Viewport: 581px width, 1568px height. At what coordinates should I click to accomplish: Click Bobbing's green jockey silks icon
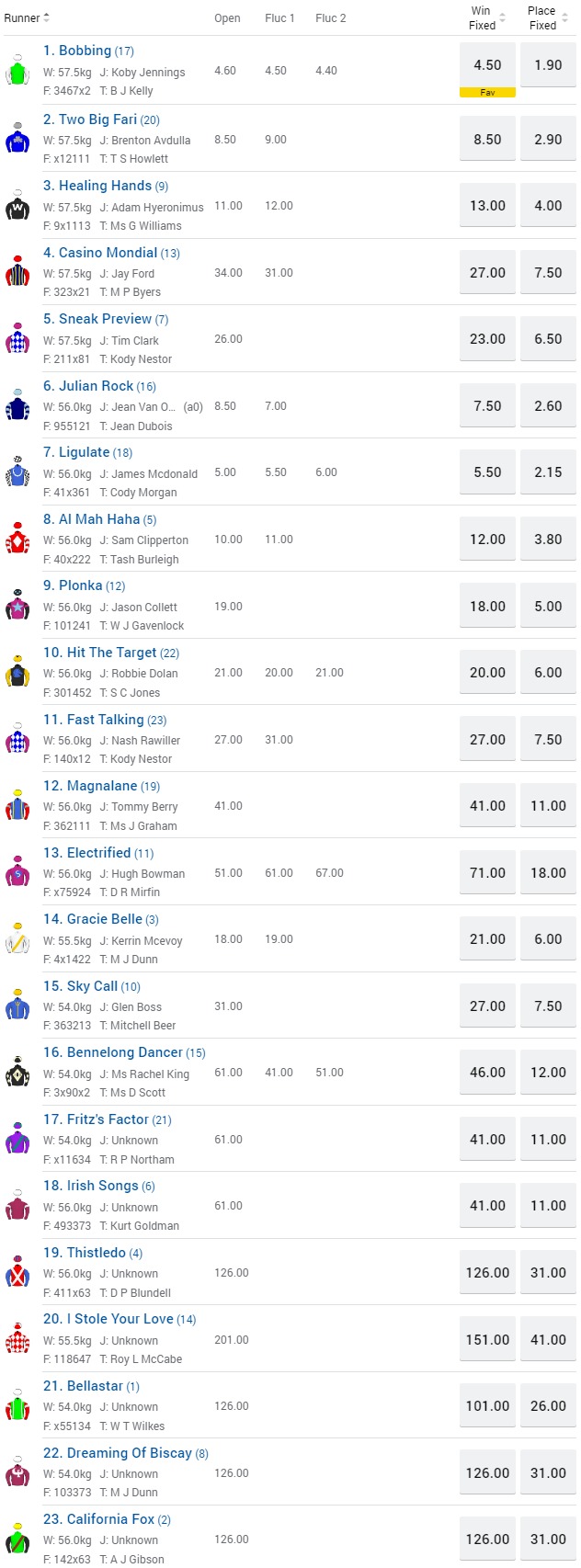coord(17,72)
